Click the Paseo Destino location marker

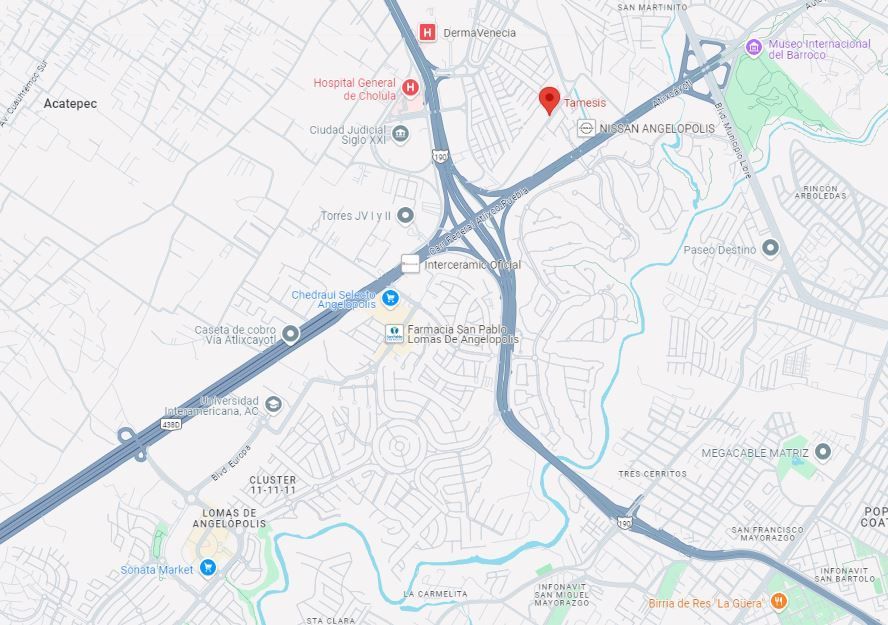pos(770,248)
